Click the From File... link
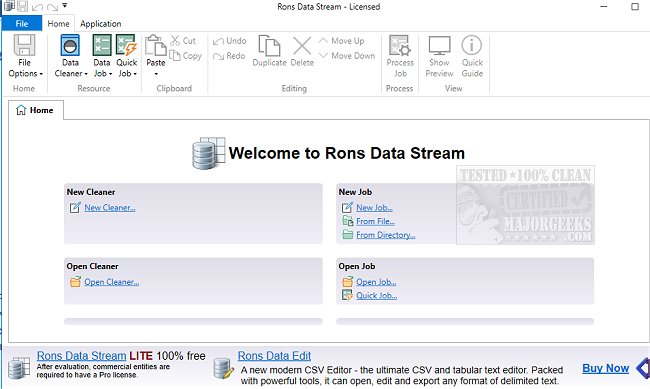Image resolution: width=650 pixels, height=389 pixels. [x=375, y=221]
